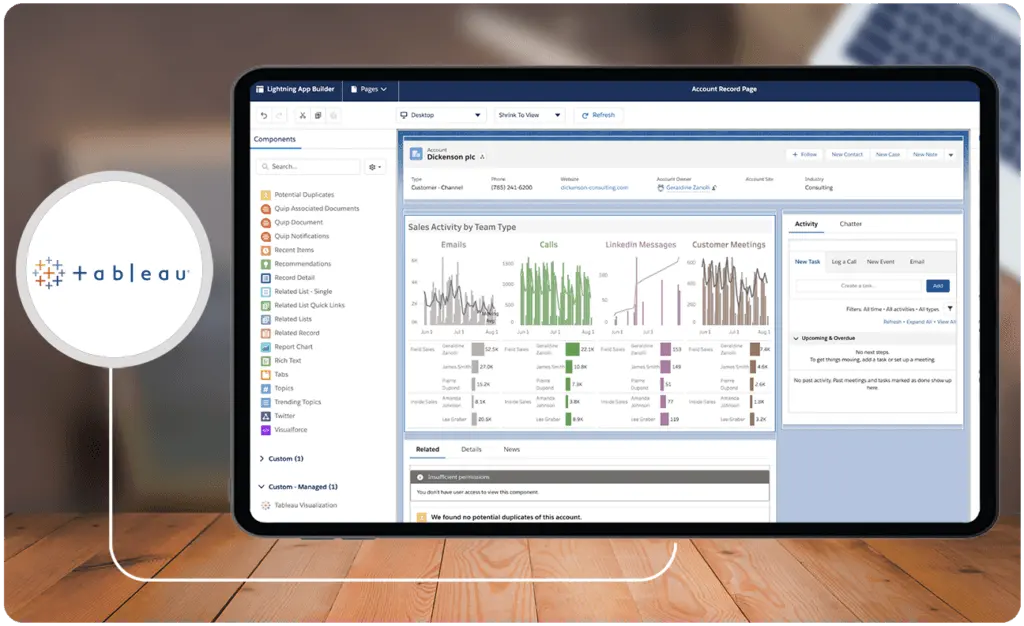Click the Sales Activity by Team Type chart title

coord(462,228)
